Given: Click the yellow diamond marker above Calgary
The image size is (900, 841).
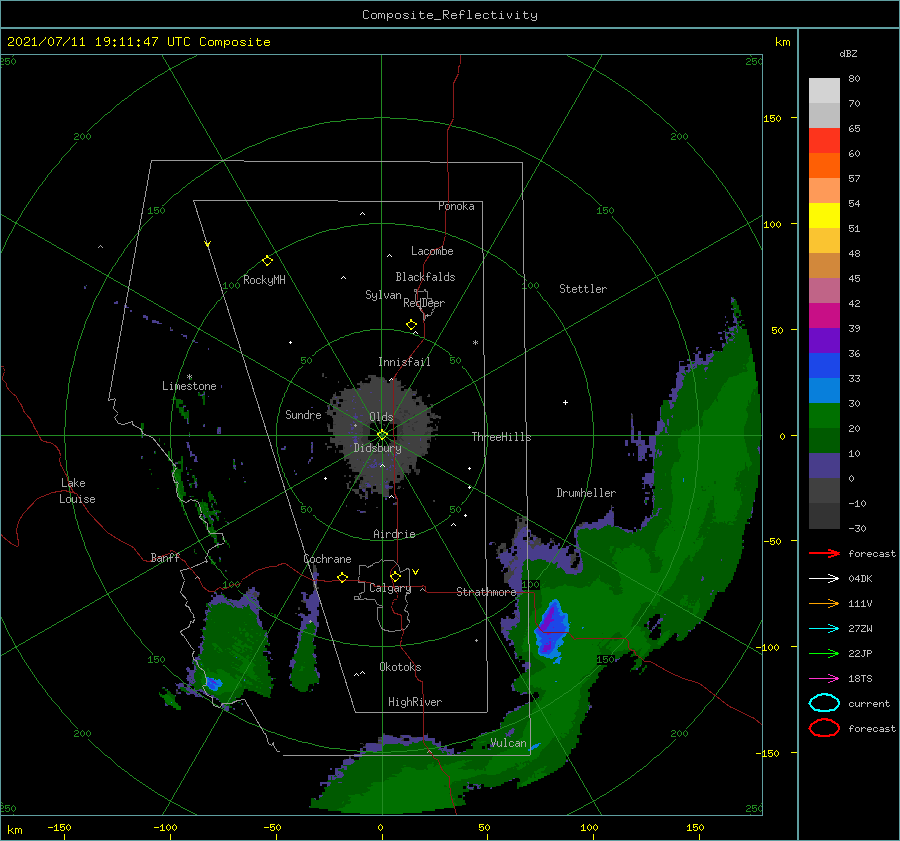Looking at the screenshot, I should tap(395, 576).
